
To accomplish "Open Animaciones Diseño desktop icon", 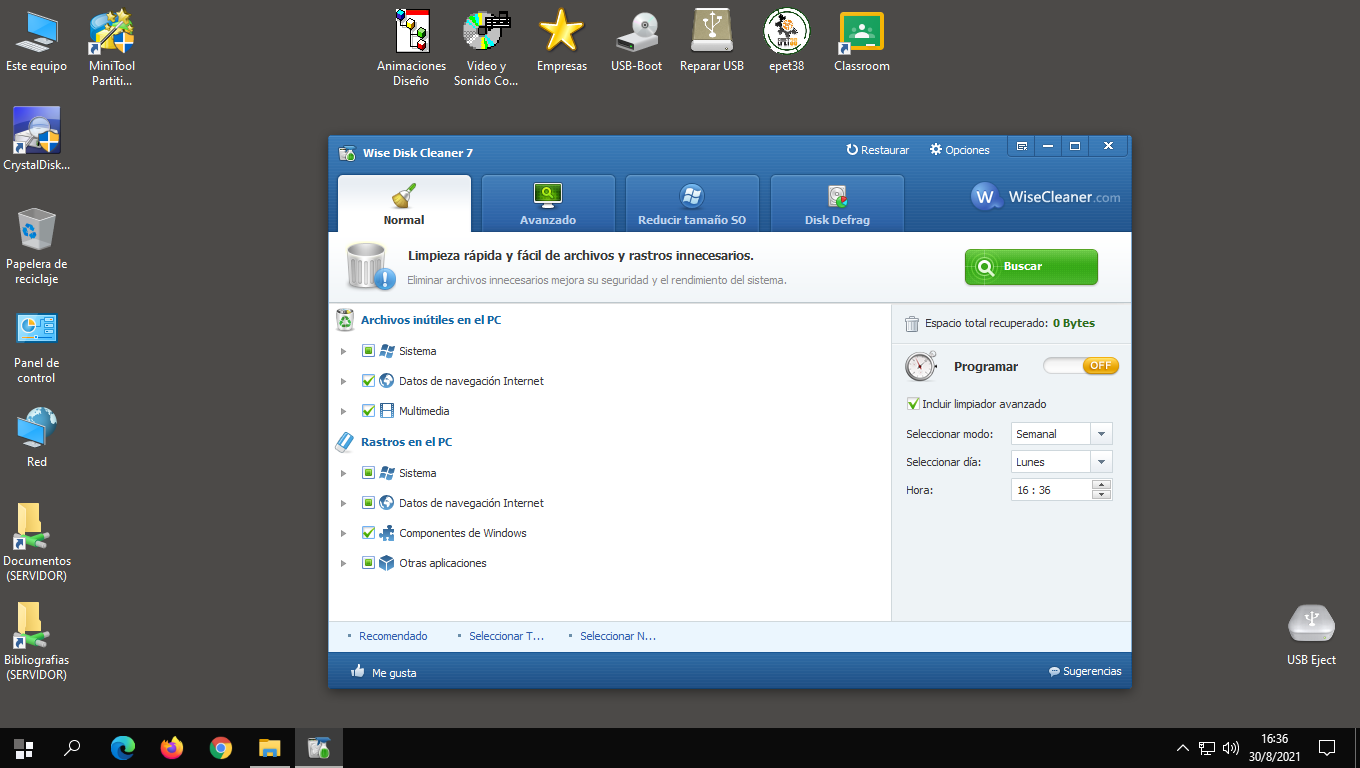I will click(x=411, y=48).
